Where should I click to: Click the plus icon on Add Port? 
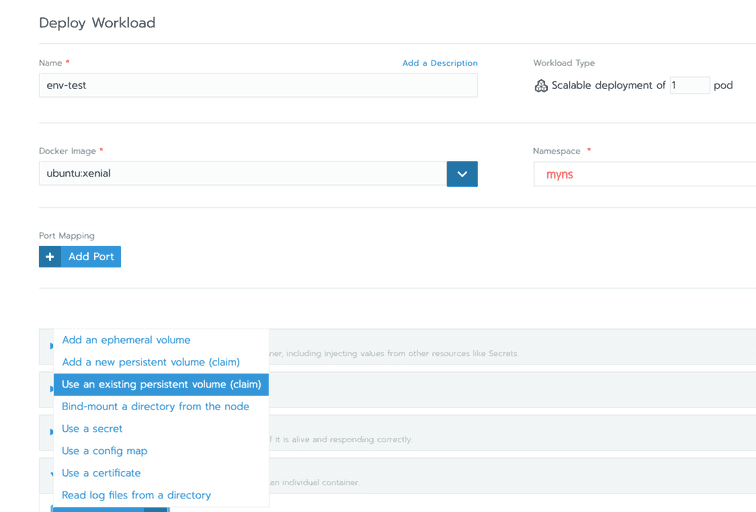(x=50, y=256)
